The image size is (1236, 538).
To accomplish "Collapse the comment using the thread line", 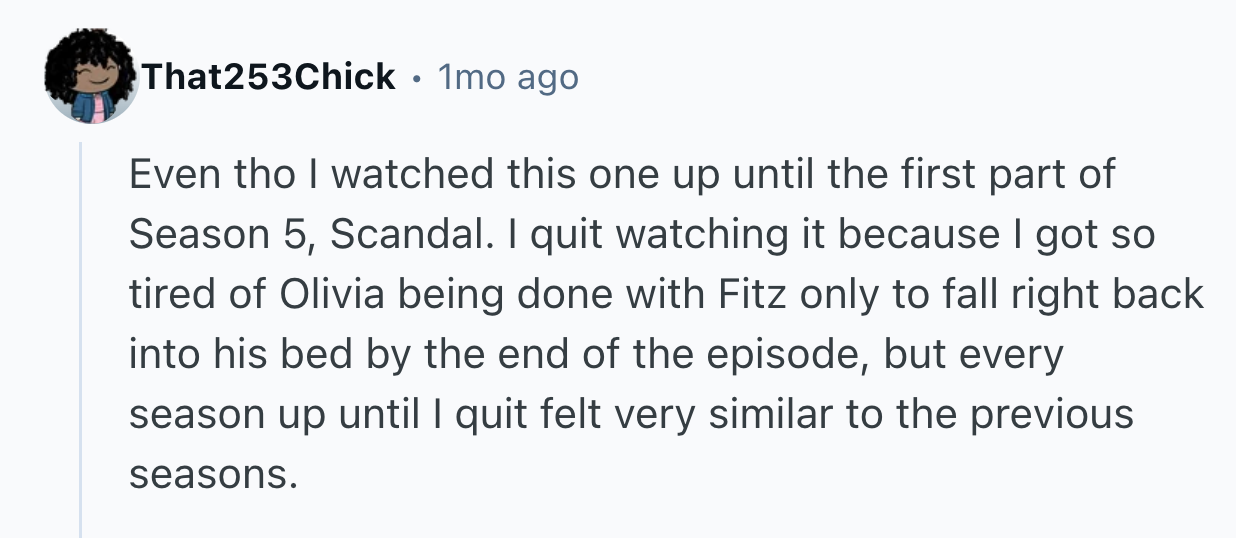I will pos(81,340).
